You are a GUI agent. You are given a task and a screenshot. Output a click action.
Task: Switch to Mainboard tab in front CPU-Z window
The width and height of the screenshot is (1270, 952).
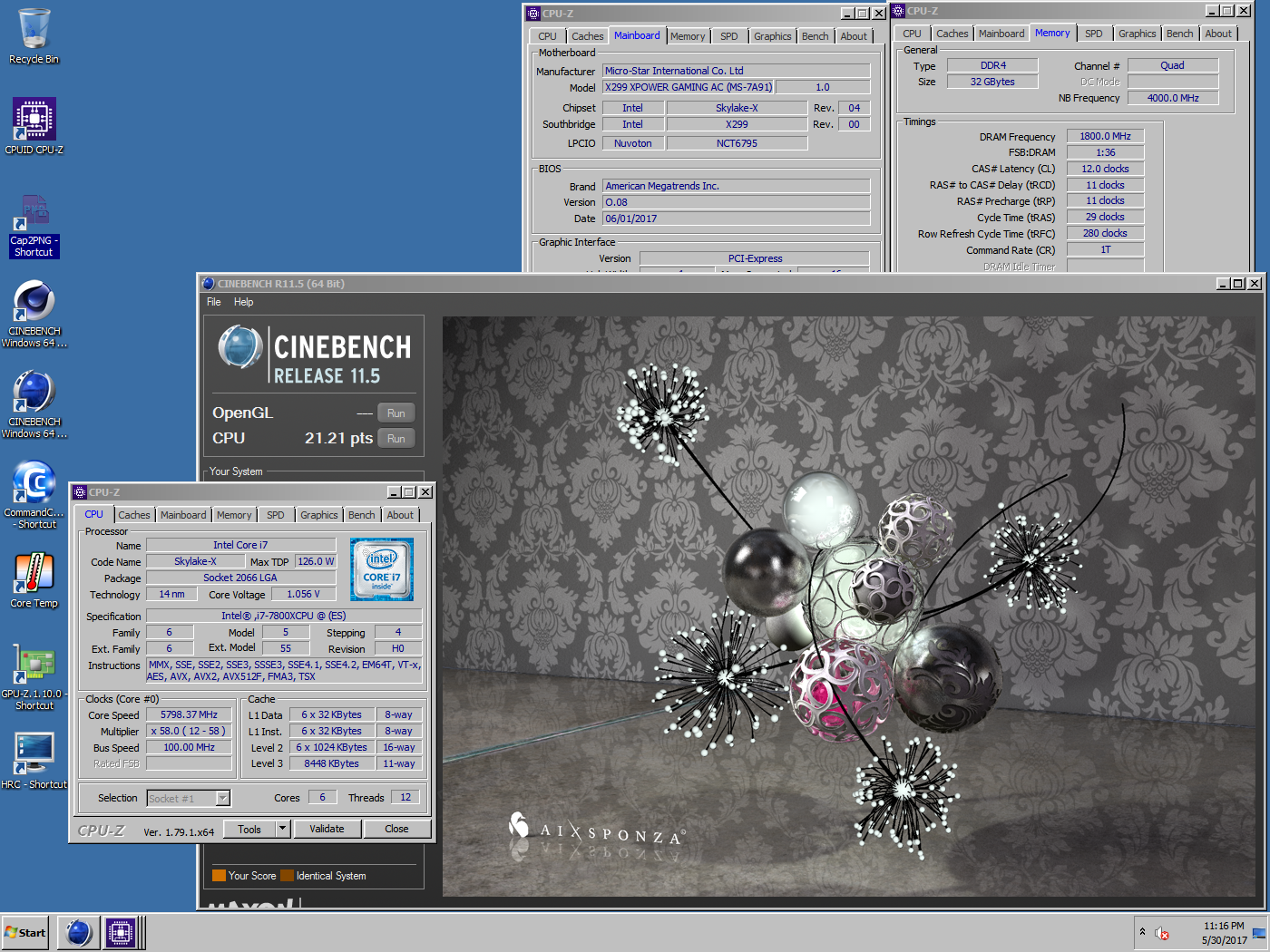coord(183,515)
